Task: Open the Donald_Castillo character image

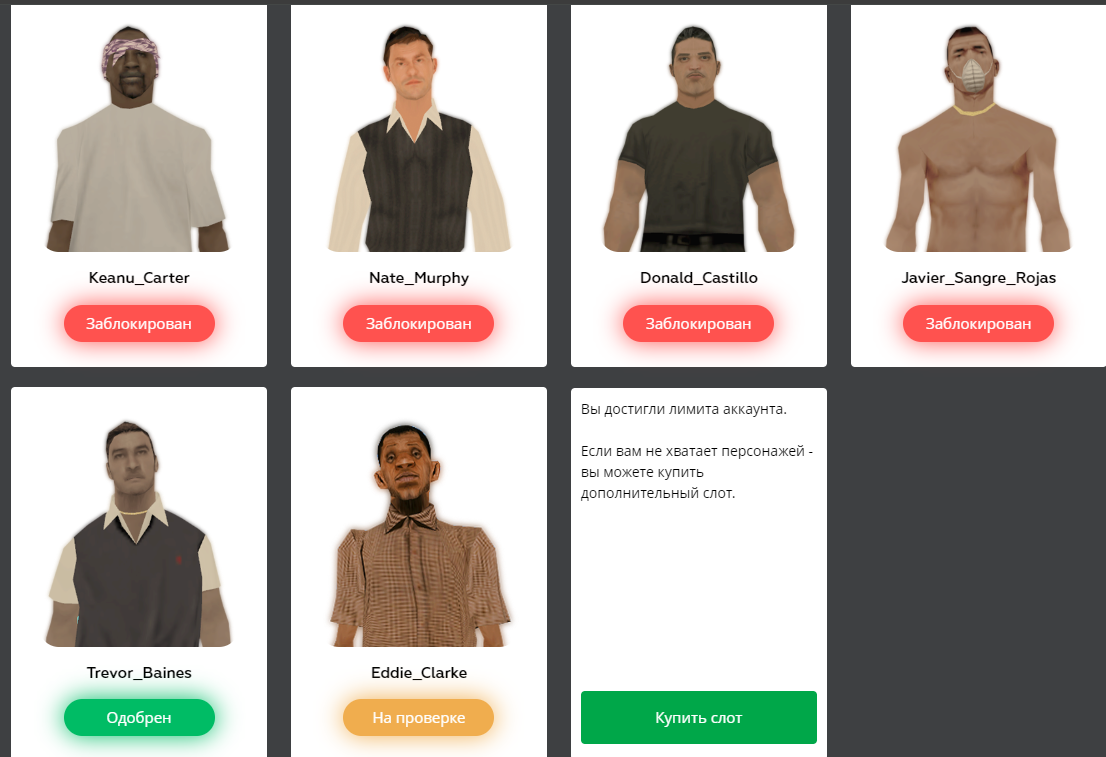Action: click(x=698, y=139)
